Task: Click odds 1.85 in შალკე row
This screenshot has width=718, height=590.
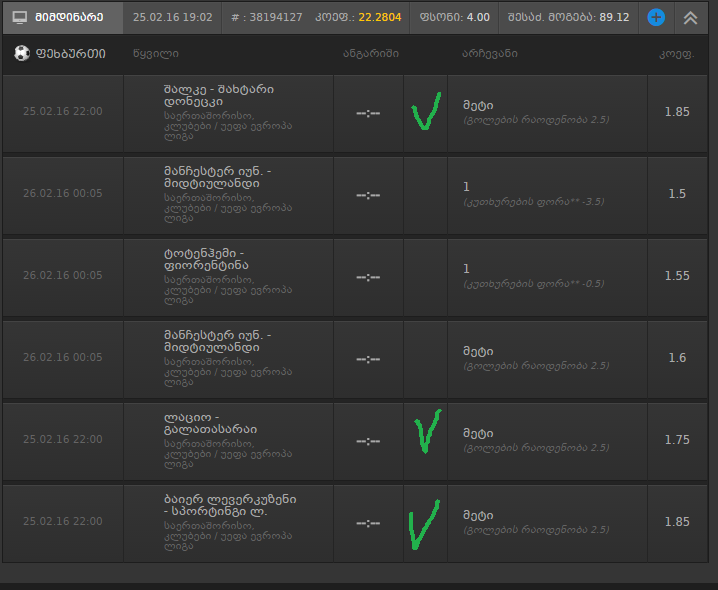Action: pyautogui.click(x=677, y=112)
